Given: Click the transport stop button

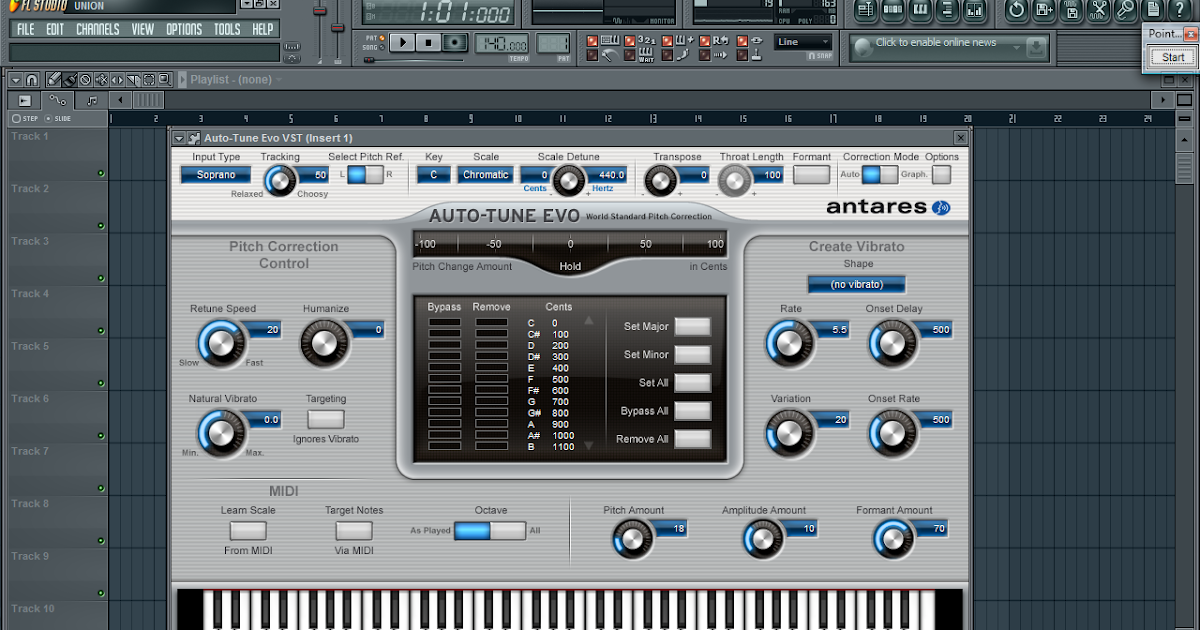Looking at the screenshot, I should (428, 42).
